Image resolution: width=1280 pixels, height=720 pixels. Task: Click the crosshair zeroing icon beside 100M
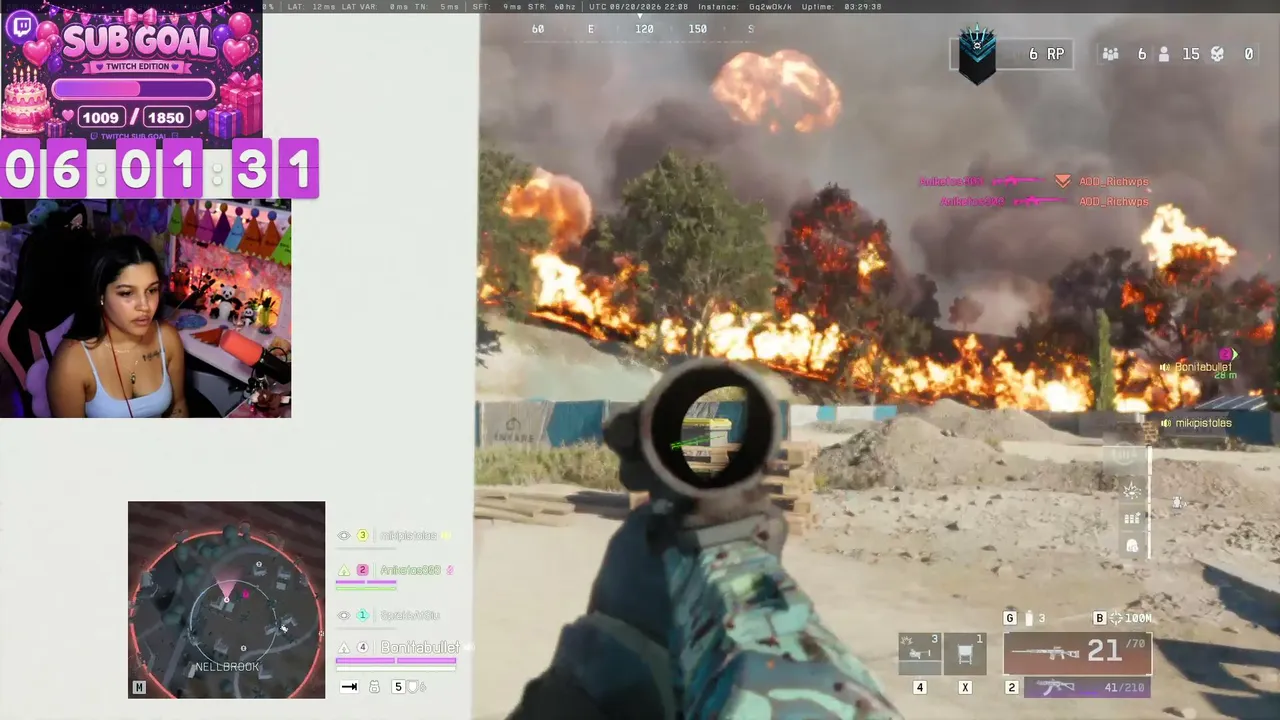(1117, 618)
